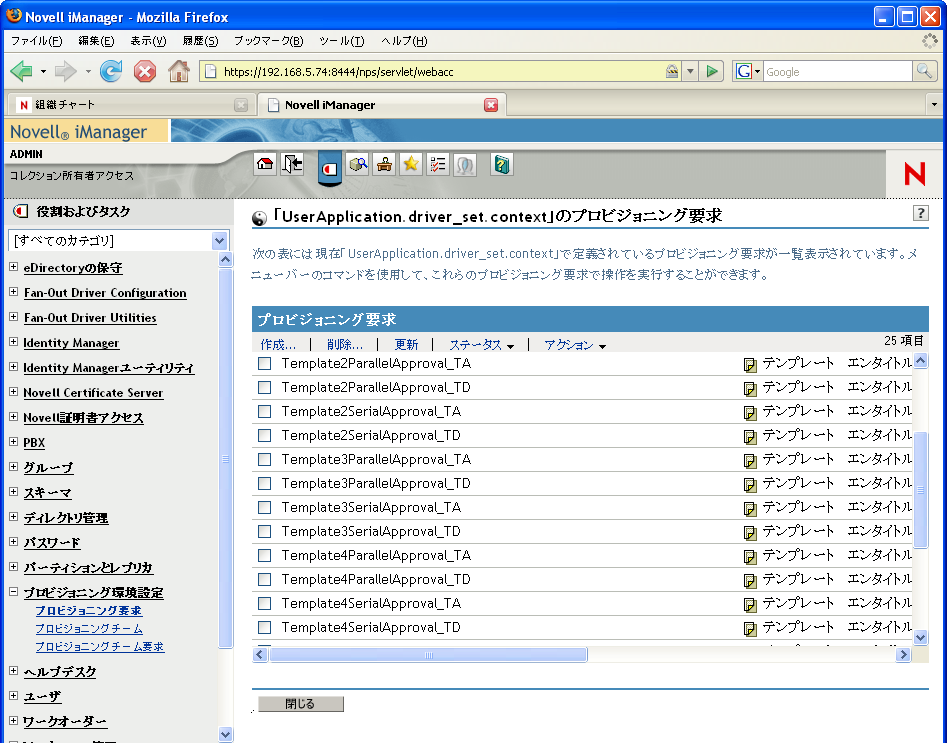Open the プロビジョニングチーム要求 link
Image resolution: width=947 pixels, height=743 pixels.
[x=100, y=647]
